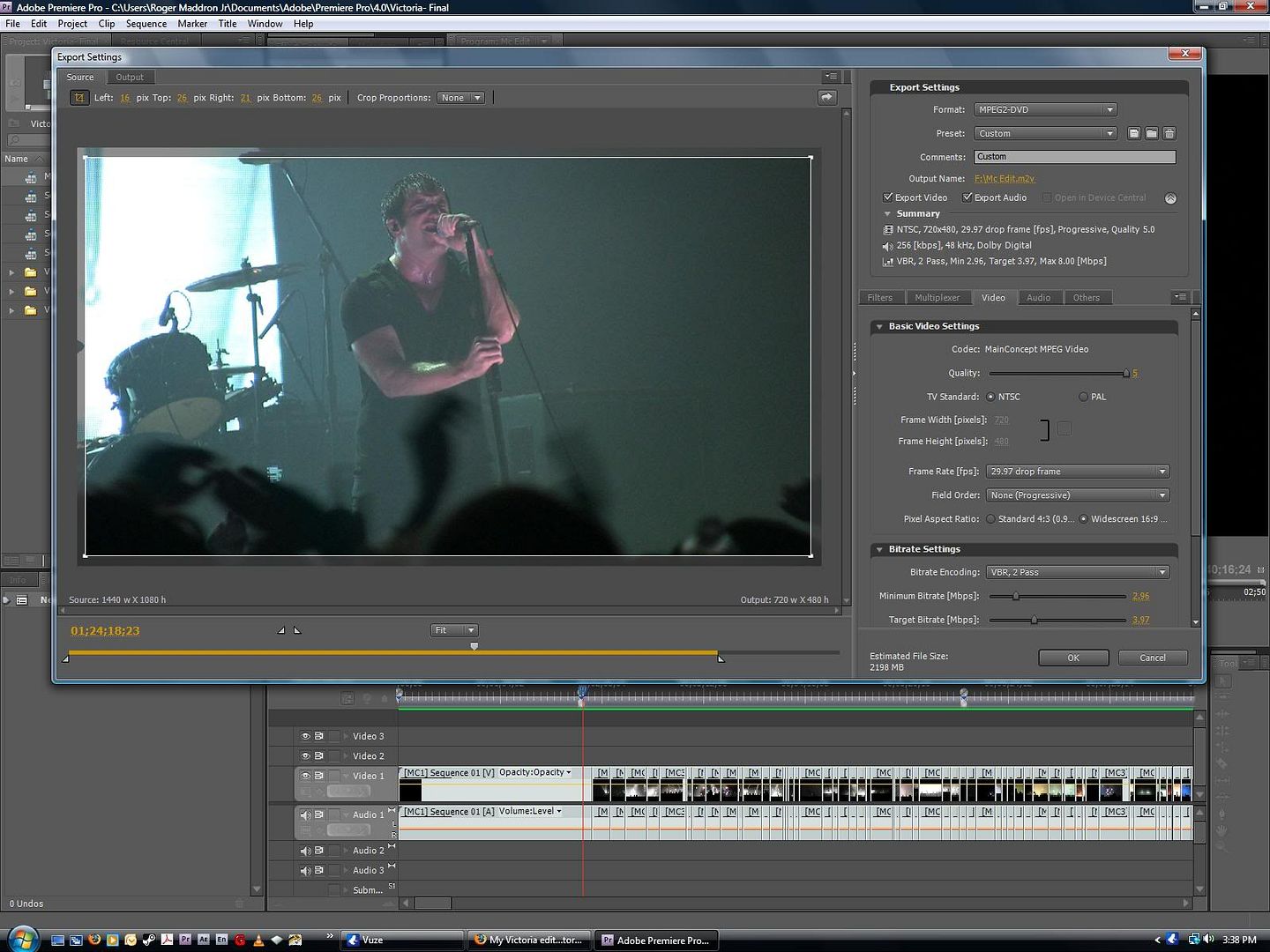Click the set in point marker
Screen dimensions: 1270x952
[x=281, y=630]
